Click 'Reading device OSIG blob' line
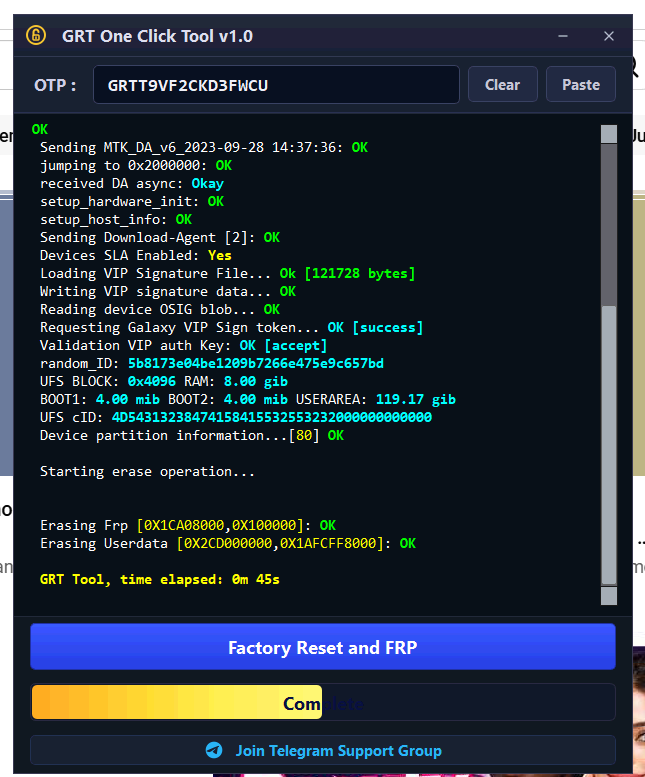The image size is (645, 777). 160,309
